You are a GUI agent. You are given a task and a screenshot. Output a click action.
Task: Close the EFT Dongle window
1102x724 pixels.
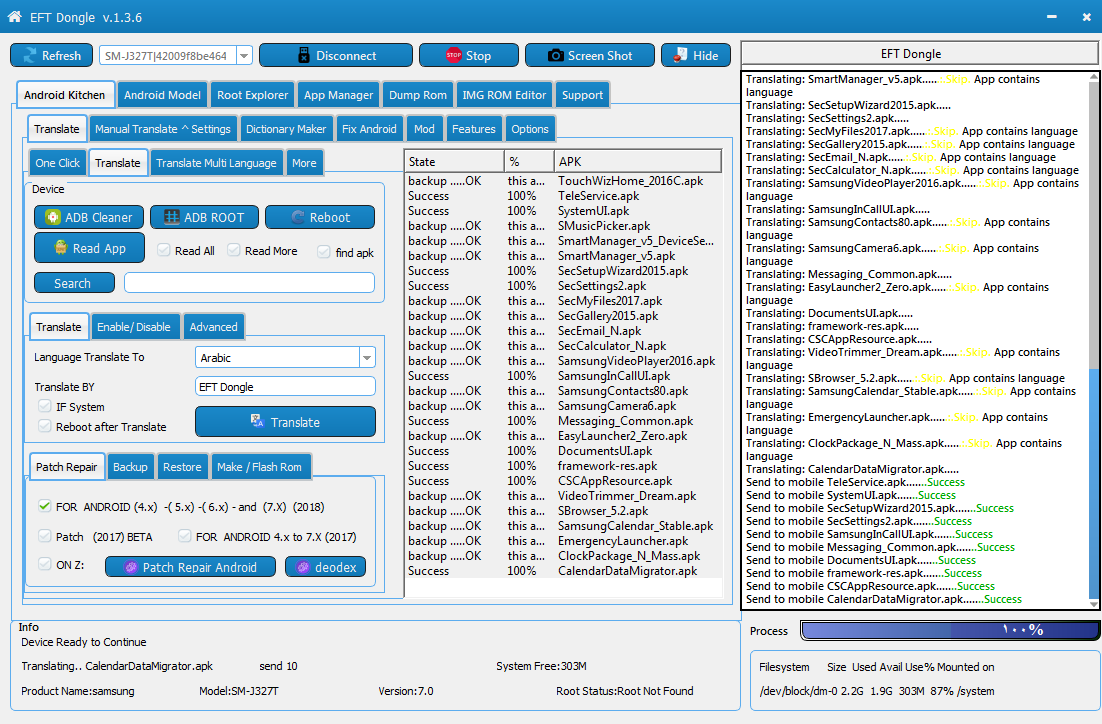(1087, 17)
